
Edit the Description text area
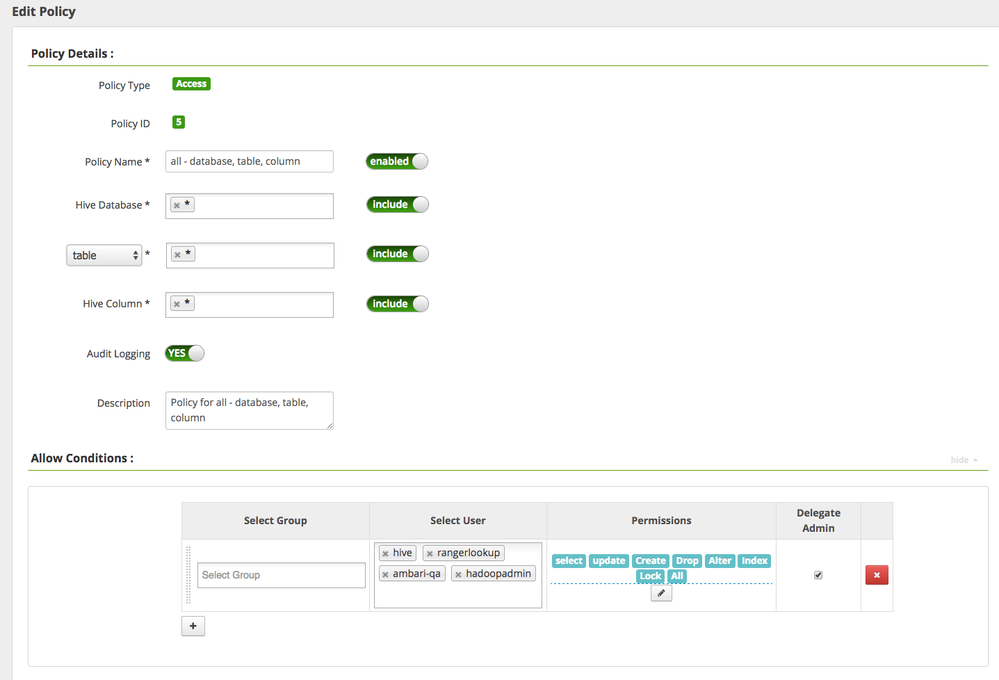click(249, 410)
